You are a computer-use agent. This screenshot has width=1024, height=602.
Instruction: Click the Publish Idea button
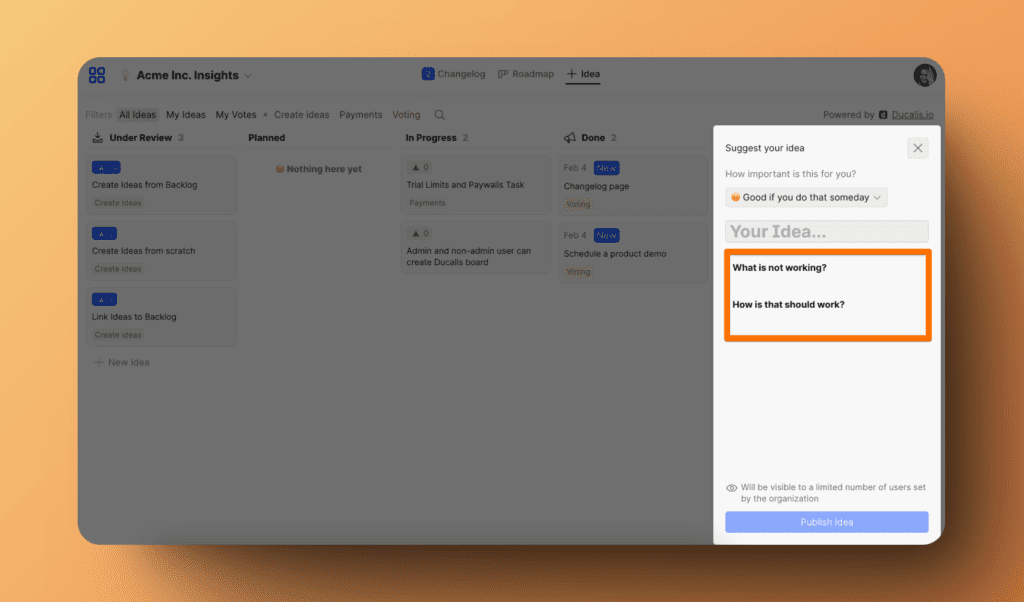tap(826, 522)
